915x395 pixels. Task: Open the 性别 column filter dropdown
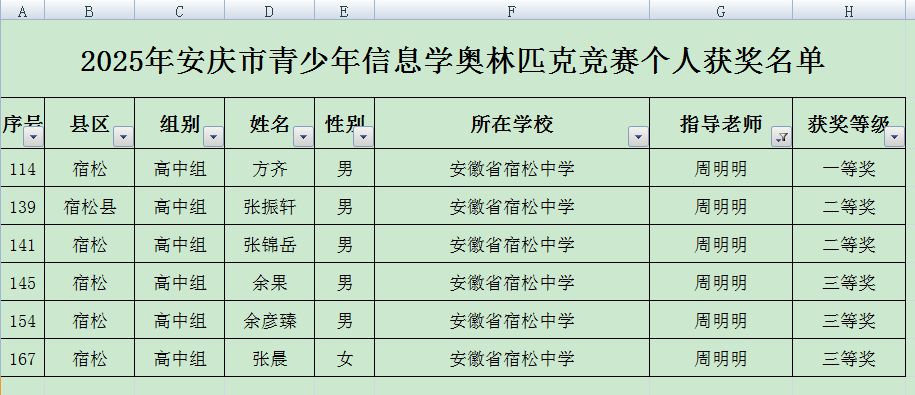click(364, 138)
